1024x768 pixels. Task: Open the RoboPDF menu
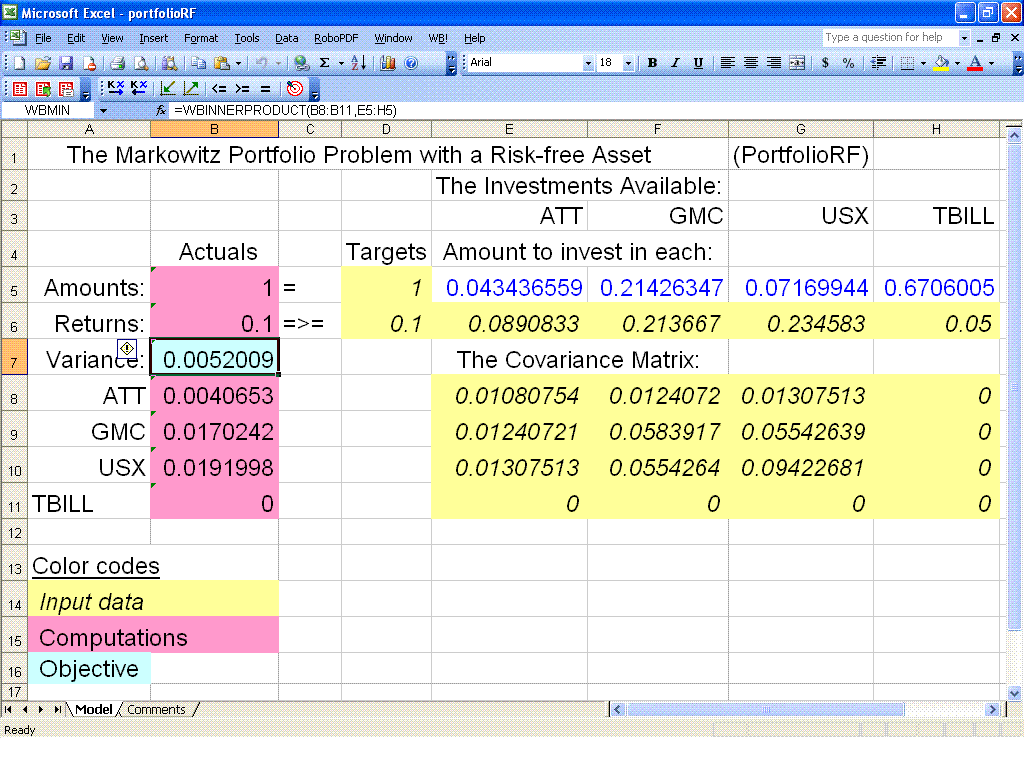pos(336,38)
